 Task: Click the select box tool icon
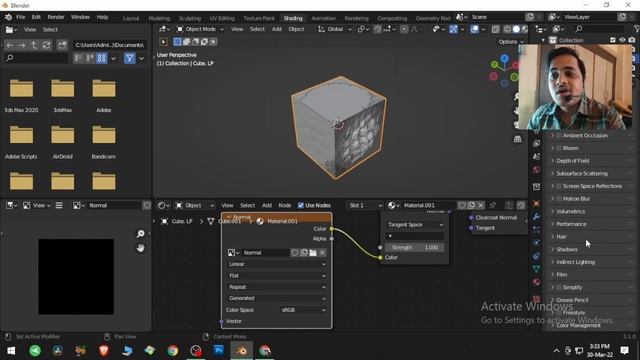(177, 42)
